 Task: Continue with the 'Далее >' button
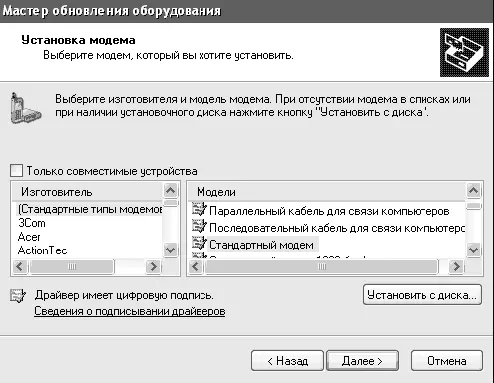pos(362,361)
